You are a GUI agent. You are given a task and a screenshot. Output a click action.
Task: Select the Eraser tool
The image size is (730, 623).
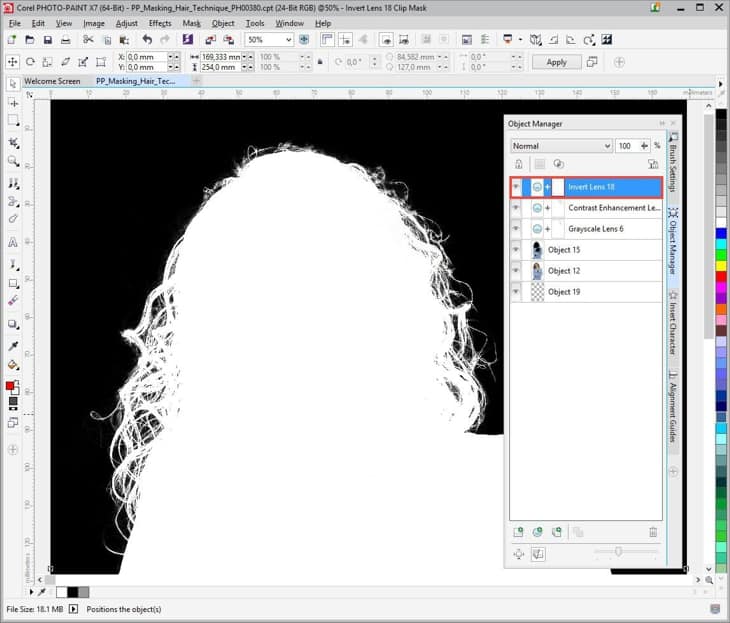point(13,299)
